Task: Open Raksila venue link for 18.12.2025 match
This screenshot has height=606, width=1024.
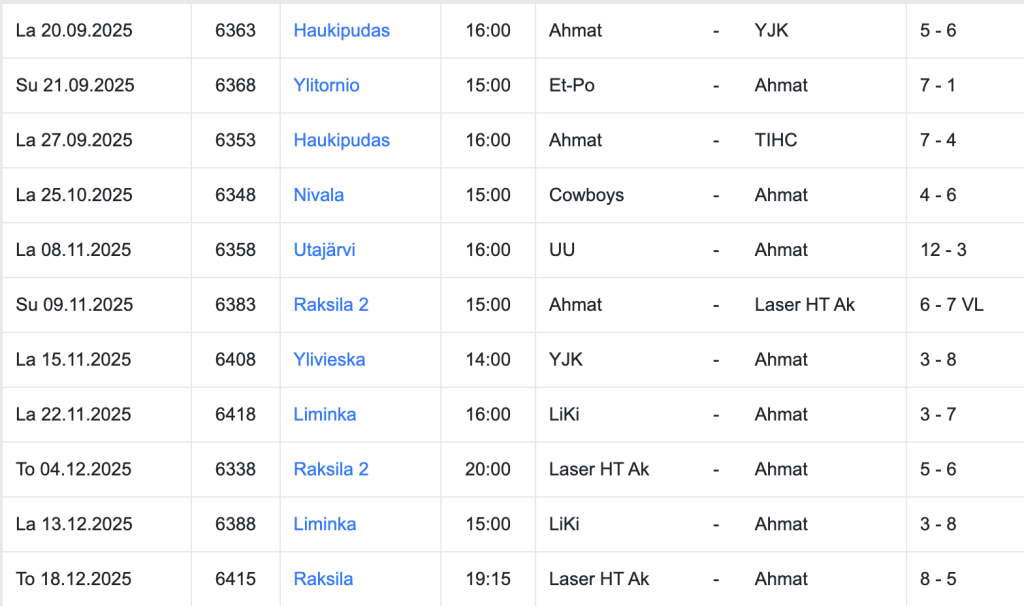Action: [x=323, y=579]
